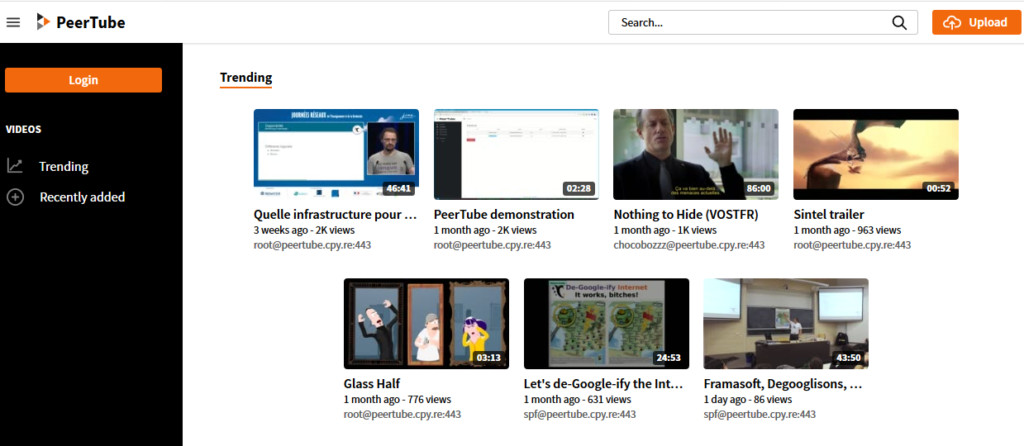1024x446 pixels.
Task: Open Recently added in the sidebar
Action: pyautogui.click(x=82, y=197)
